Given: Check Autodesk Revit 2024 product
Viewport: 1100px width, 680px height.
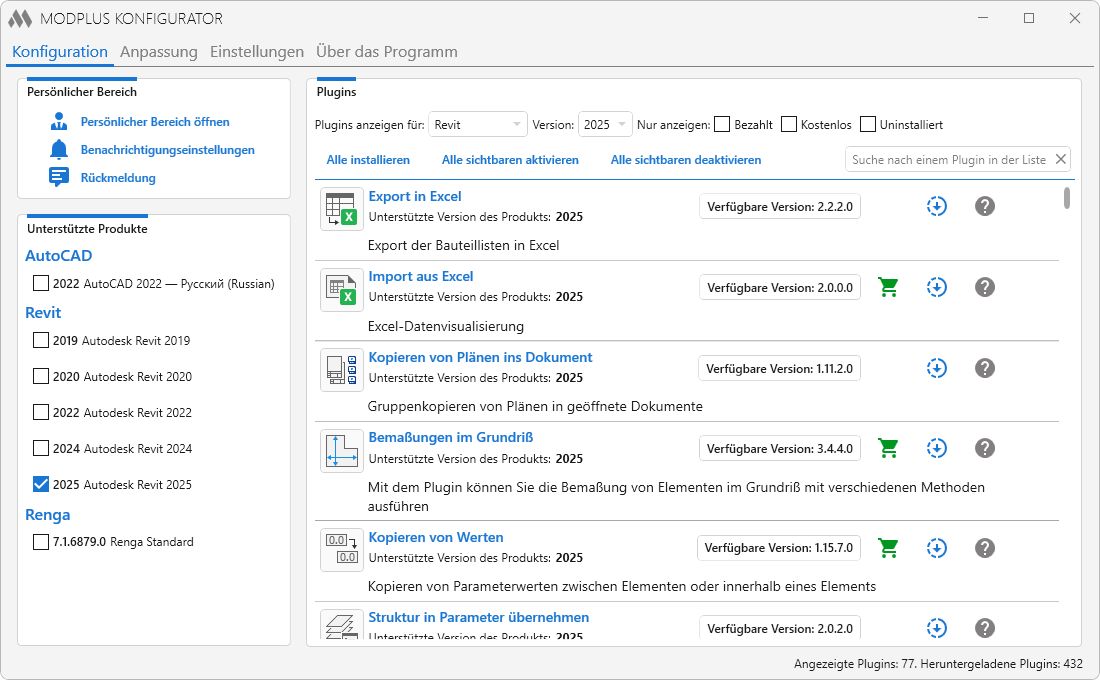Looking at the screenshot, I should coord(41,448).
